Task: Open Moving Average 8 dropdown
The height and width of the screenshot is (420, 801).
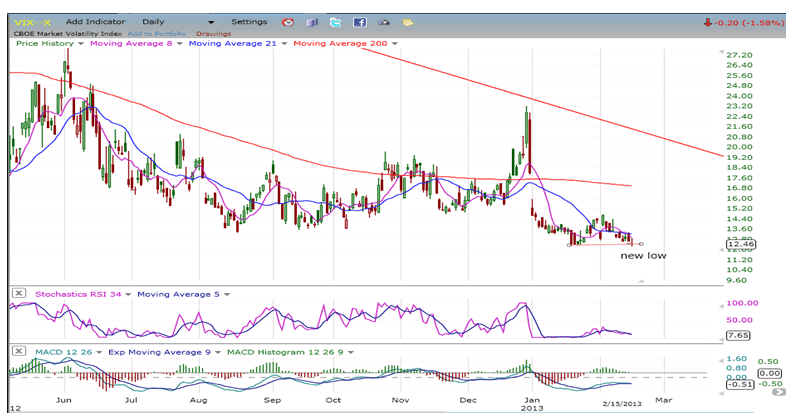Action: (180, 43)
